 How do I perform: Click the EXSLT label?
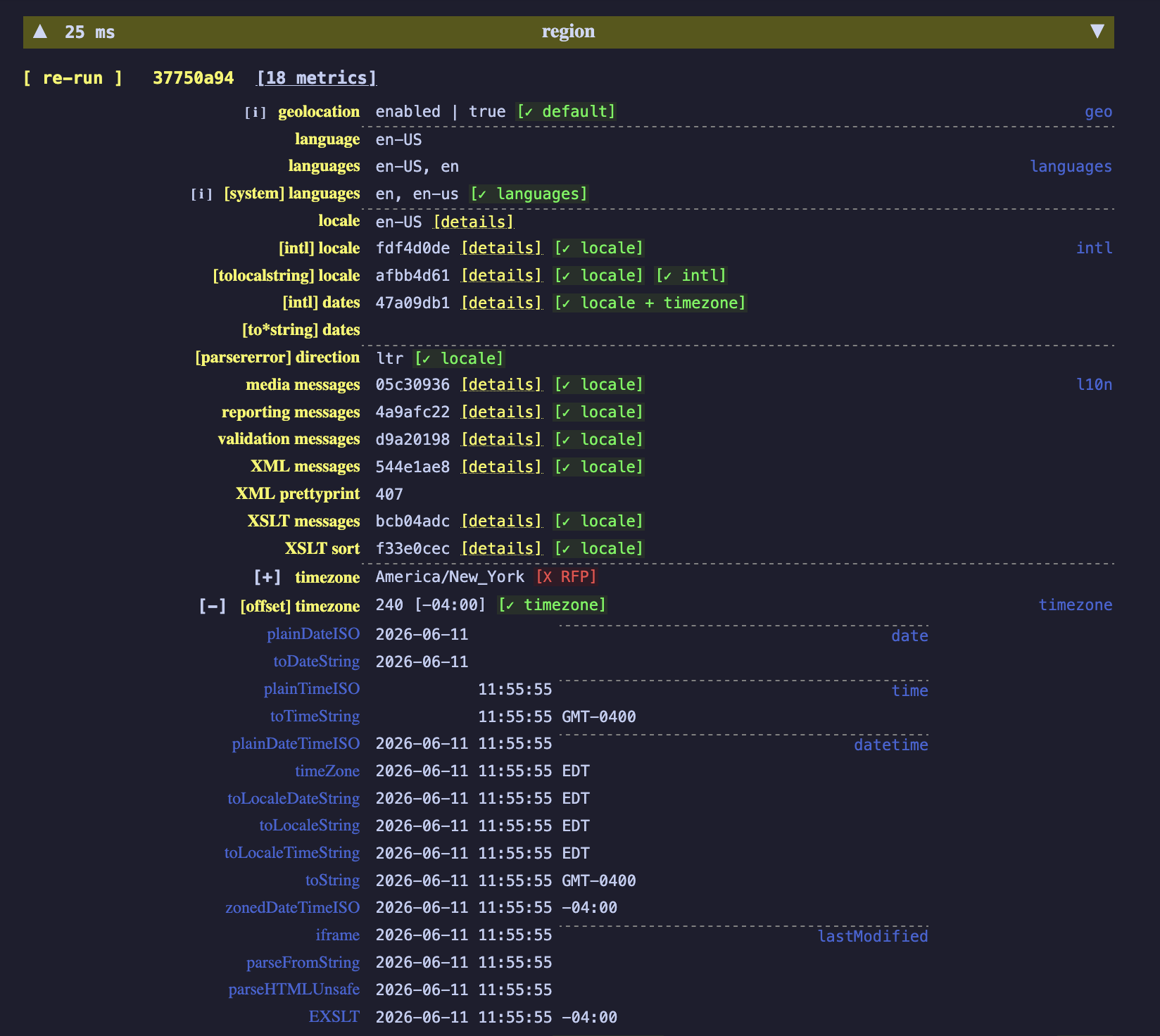pos(334,1017)
